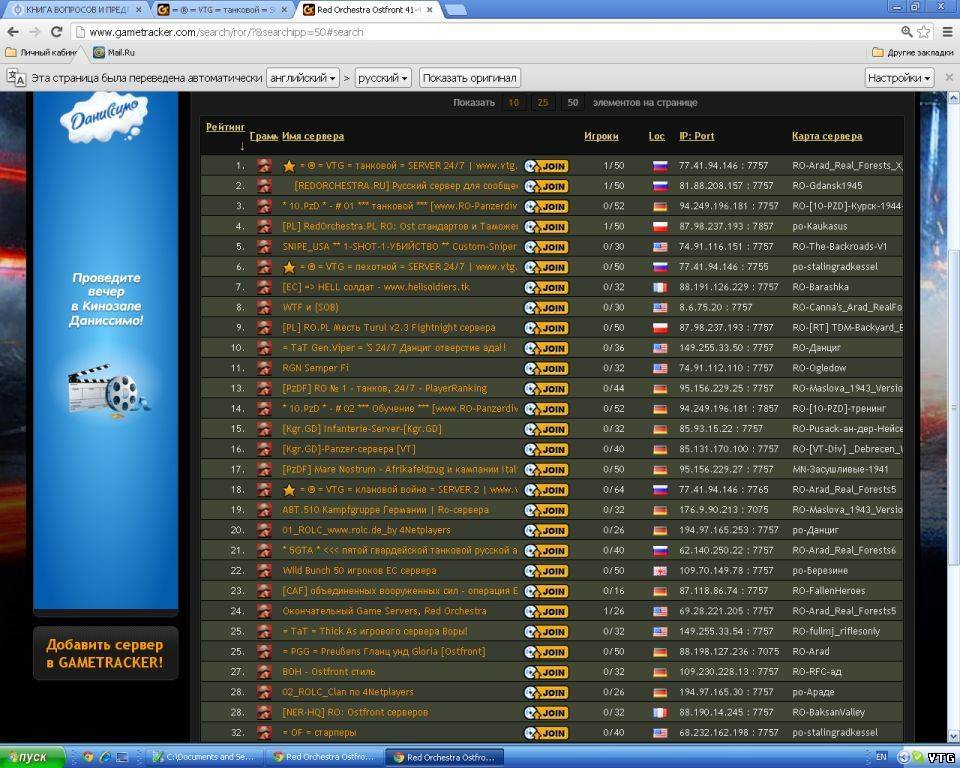Image resolution: width=960 pixels, height=768 pixels.
Task: Sort by the Игроки column header
Action: pos(601,137)
